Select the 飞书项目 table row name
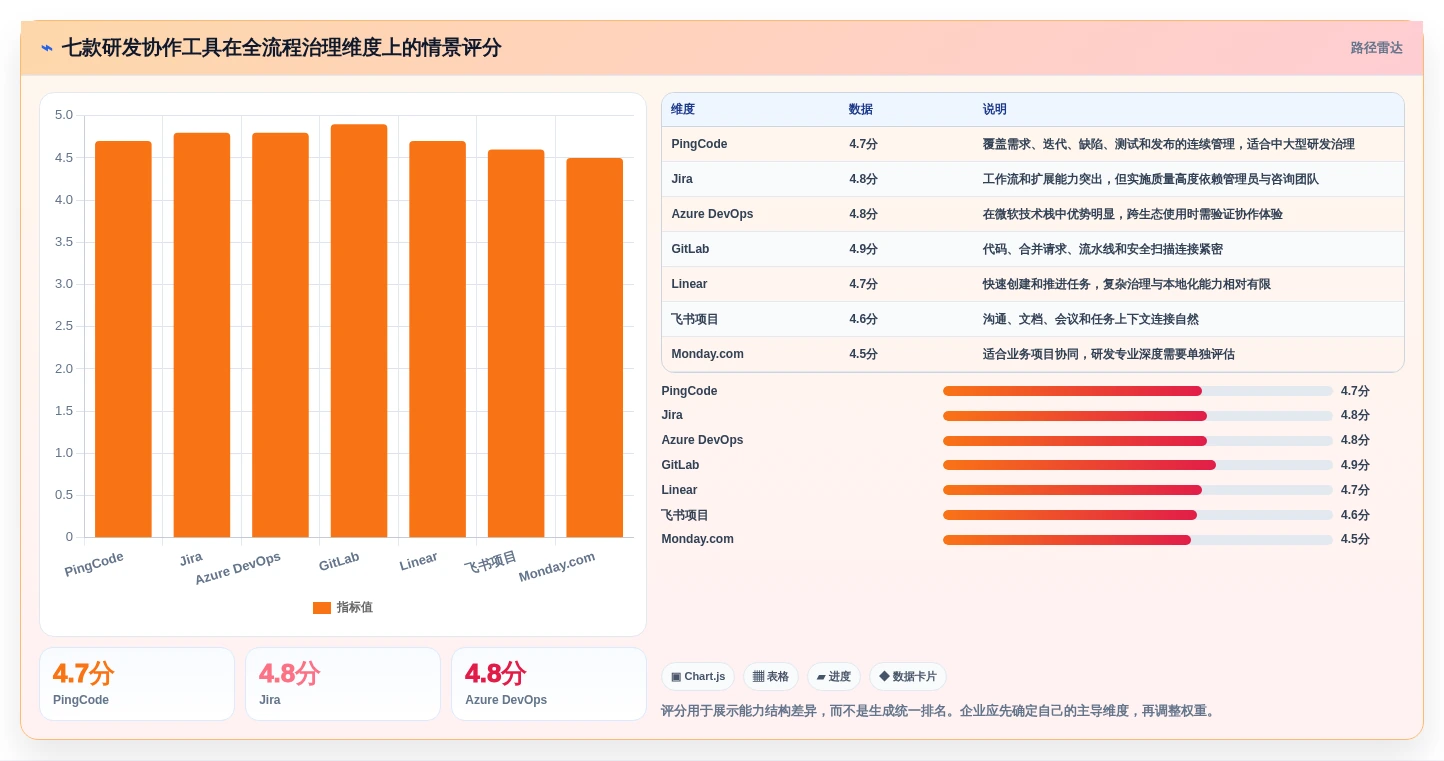The height and width of the screenshot is (761, 1444). click(695, 319)
